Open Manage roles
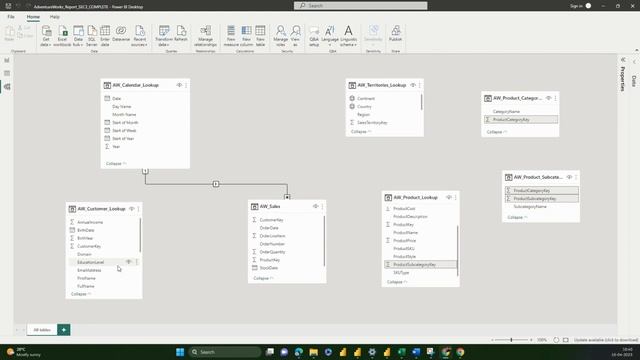 click(x=280, y=36)
